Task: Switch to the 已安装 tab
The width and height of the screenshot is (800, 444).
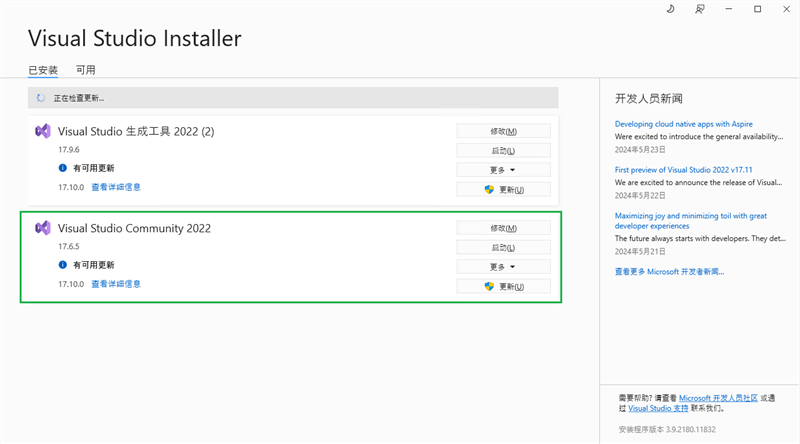Action: pyautogui.click(x=43, y=70)
